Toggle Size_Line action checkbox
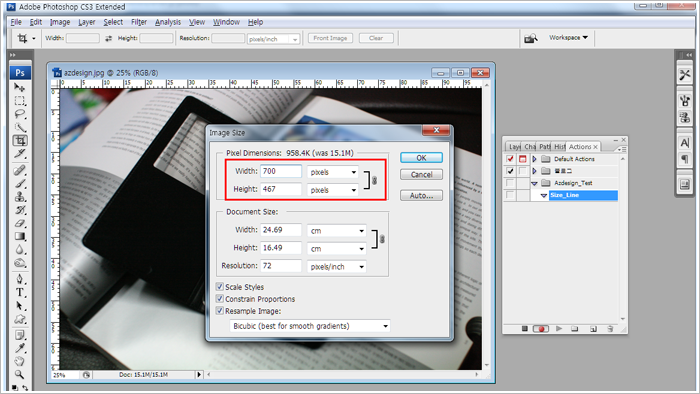The width and height of the screenshot is (700, 394). [510, 195]
